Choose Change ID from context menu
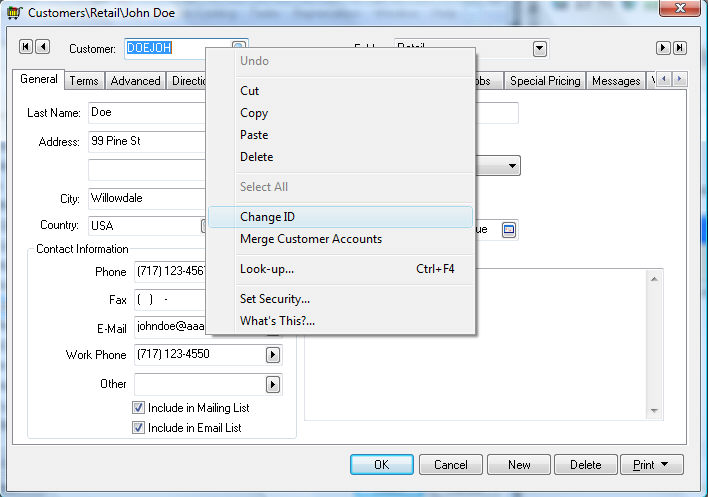Image resolution: width=708 pixels, height=497 pixels. click(x=267, y=217)
